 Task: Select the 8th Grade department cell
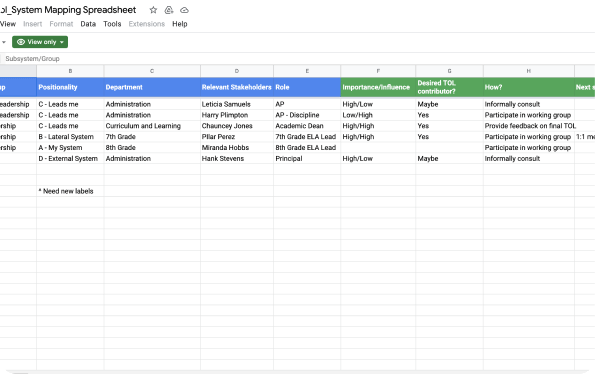[x=152, y=148]
